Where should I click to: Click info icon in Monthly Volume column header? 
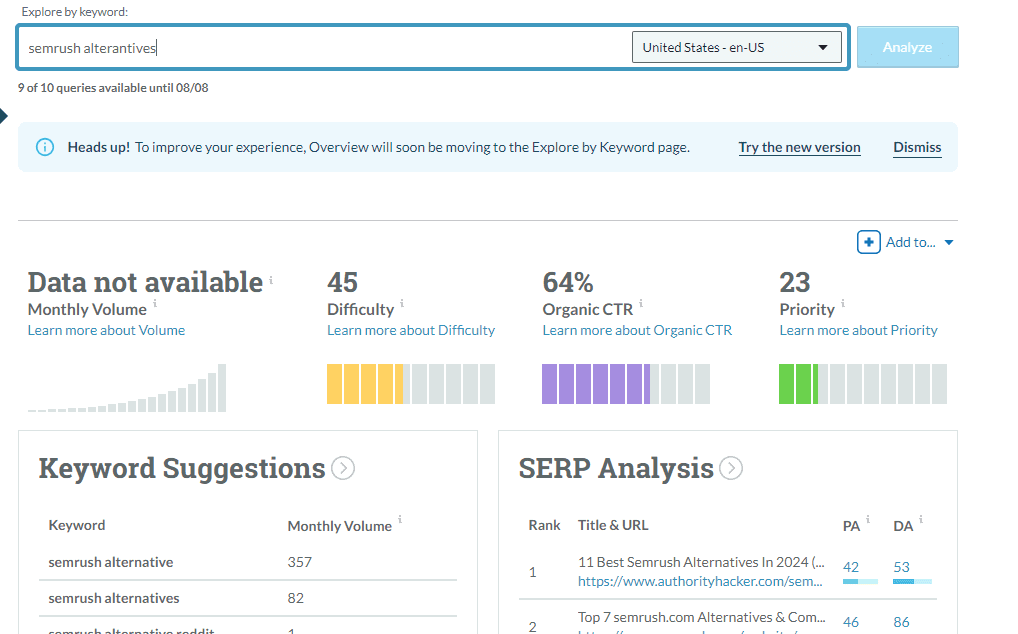pyautogui.click(x=400, y=519)
